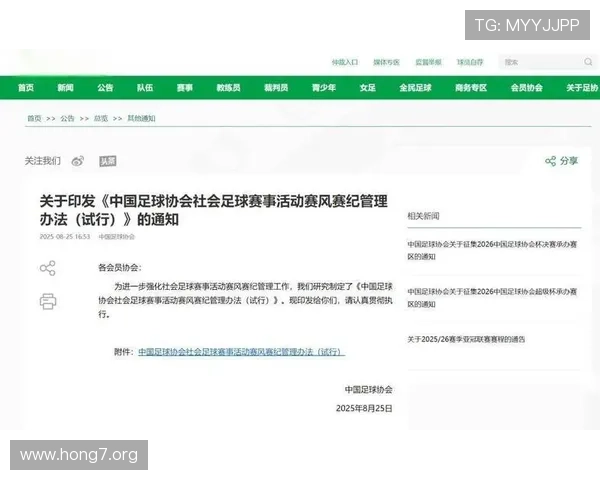The height and width of the screenshot is (480, 600).
Task: Open the 全民足球 navigation item
Action: 415,88
